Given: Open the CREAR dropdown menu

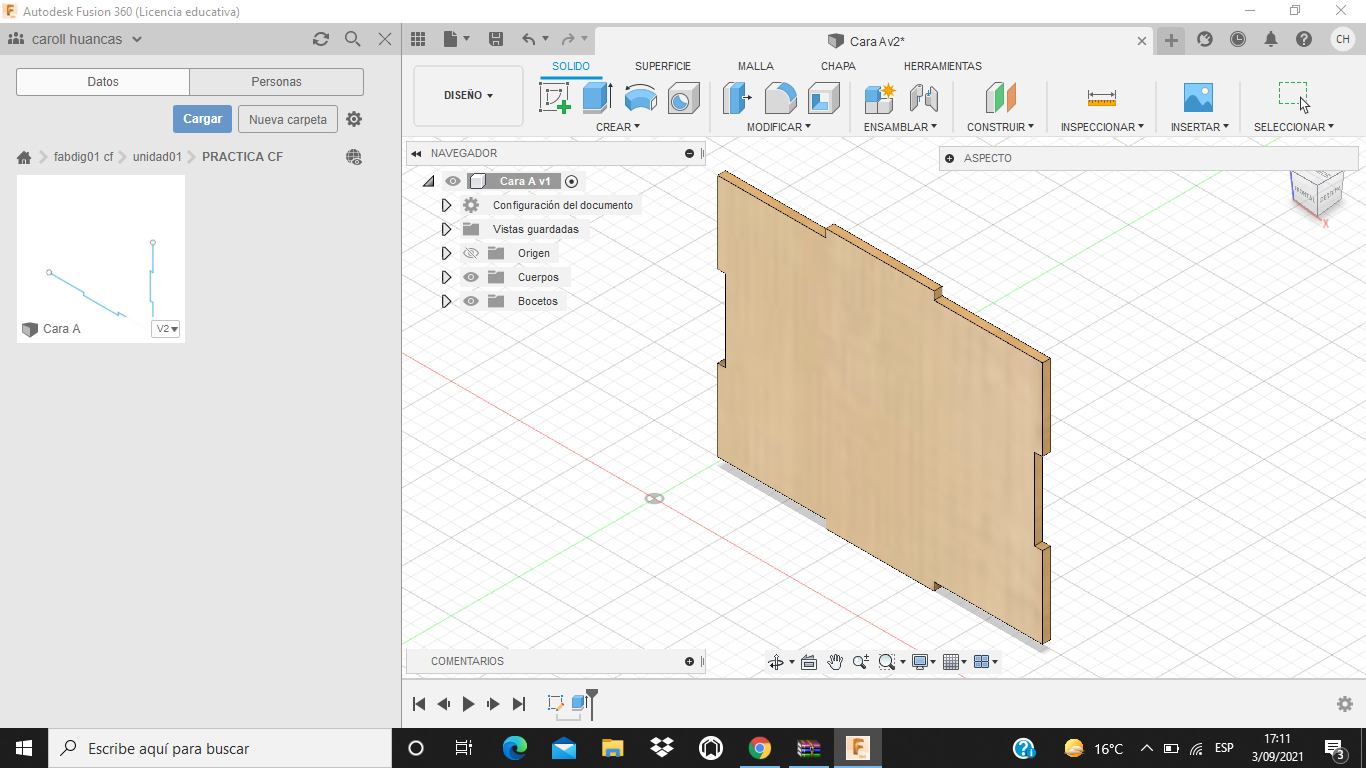Looking at the screenshot, I should (617, 127).
